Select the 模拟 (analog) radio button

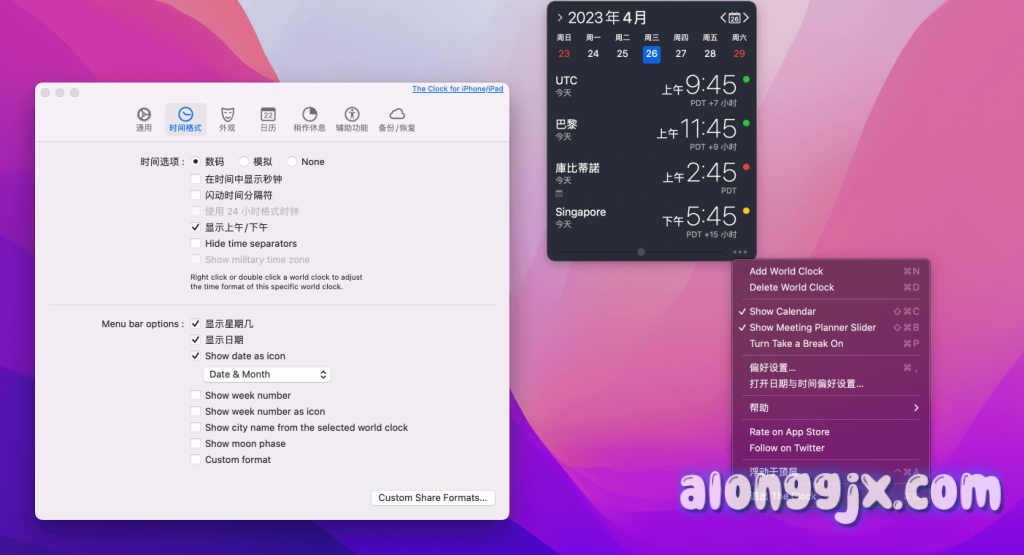(244, 162)
